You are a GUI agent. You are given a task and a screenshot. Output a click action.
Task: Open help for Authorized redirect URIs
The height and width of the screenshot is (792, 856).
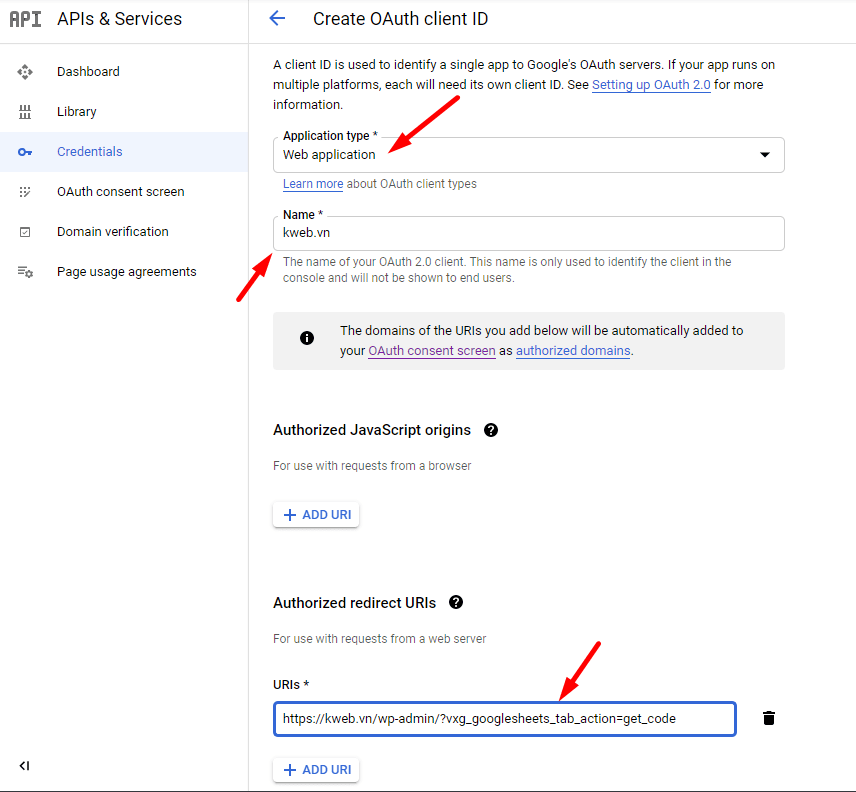(456, 603)
